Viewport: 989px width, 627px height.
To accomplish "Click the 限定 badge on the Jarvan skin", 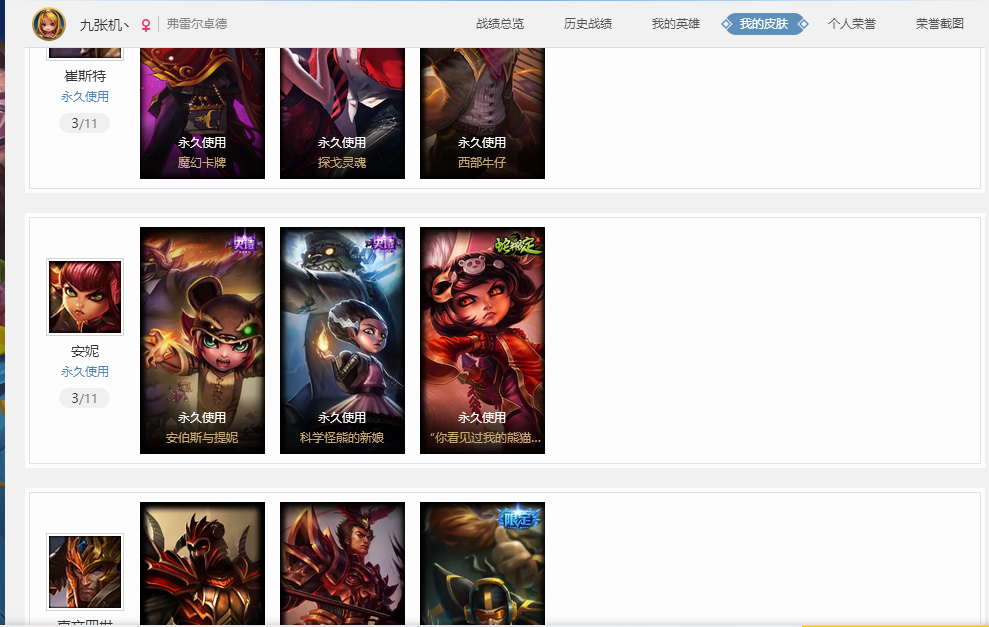I will click(519, 519).
